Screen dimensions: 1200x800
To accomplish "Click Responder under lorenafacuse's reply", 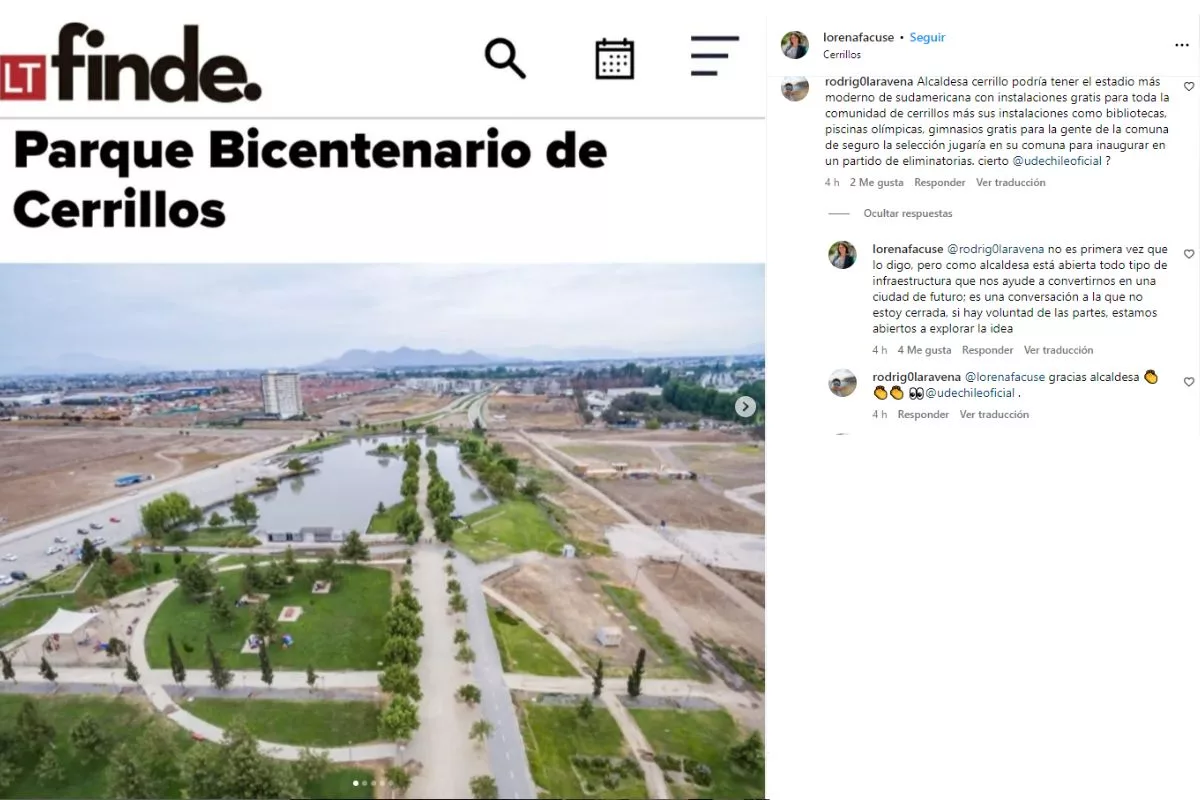I will pos(987,350).
